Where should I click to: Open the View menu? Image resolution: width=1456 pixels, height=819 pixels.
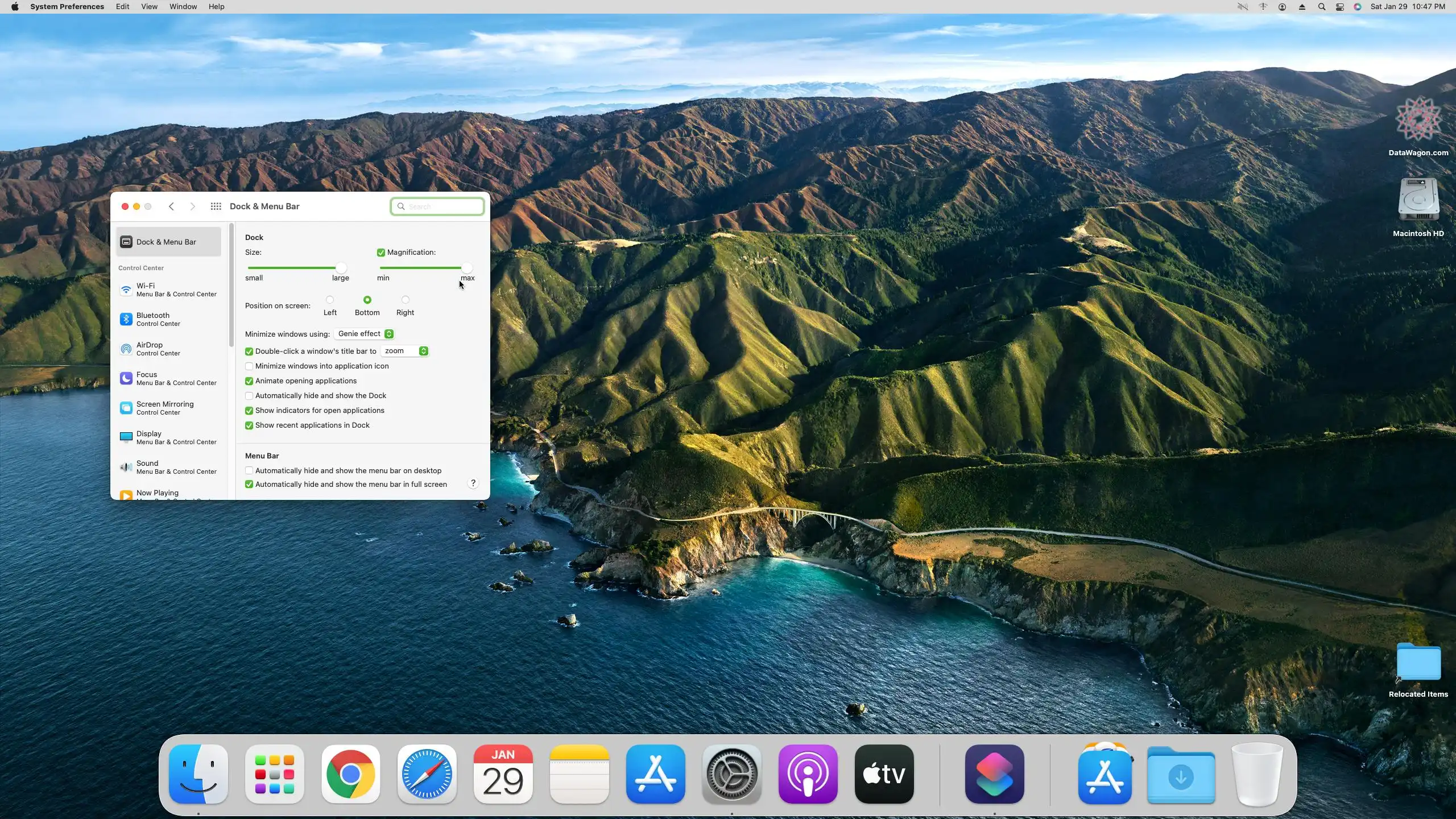(x=149, y=7)
